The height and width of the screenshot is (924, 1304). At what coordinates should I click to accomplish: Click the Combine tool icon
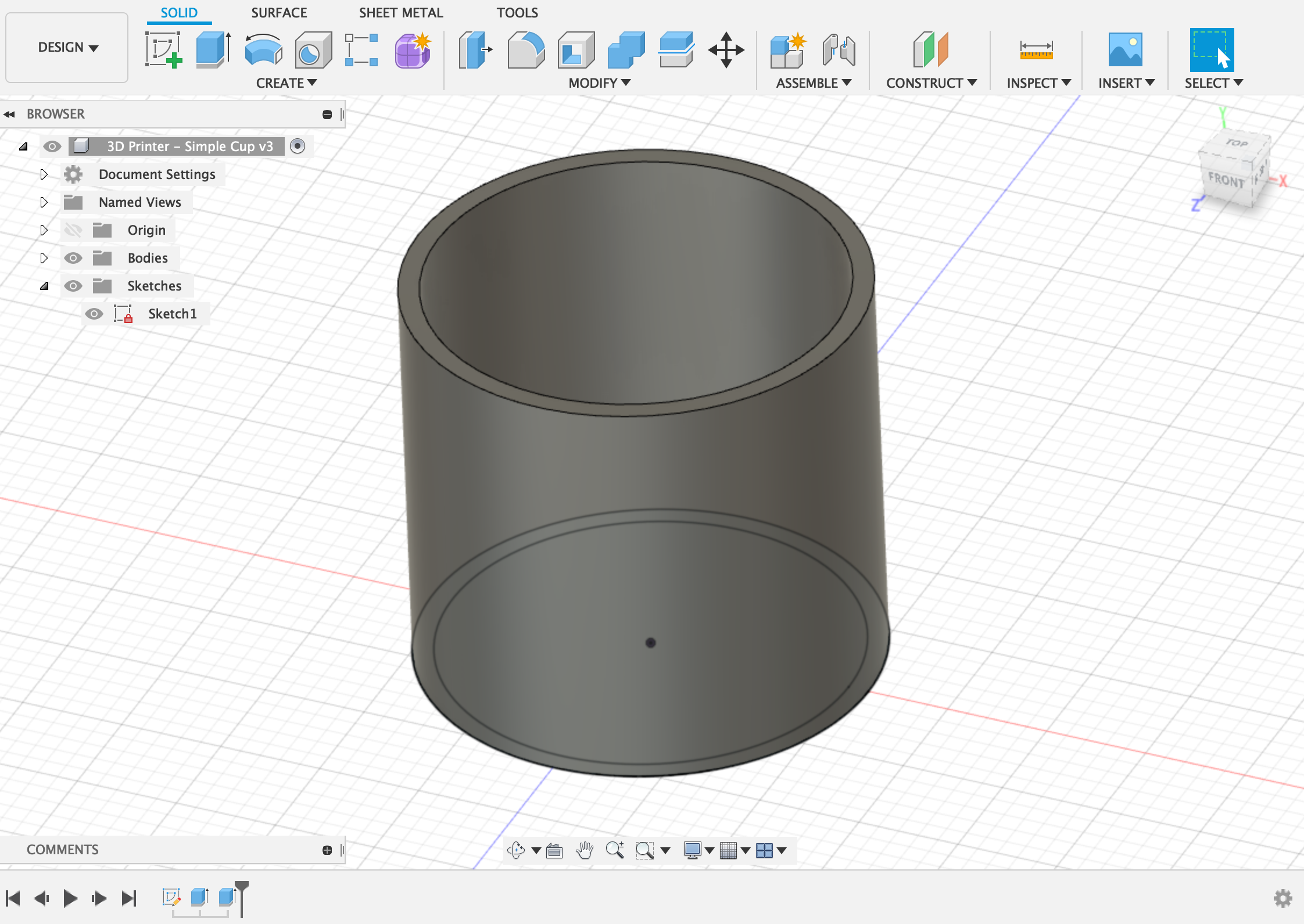click(626, 50)
